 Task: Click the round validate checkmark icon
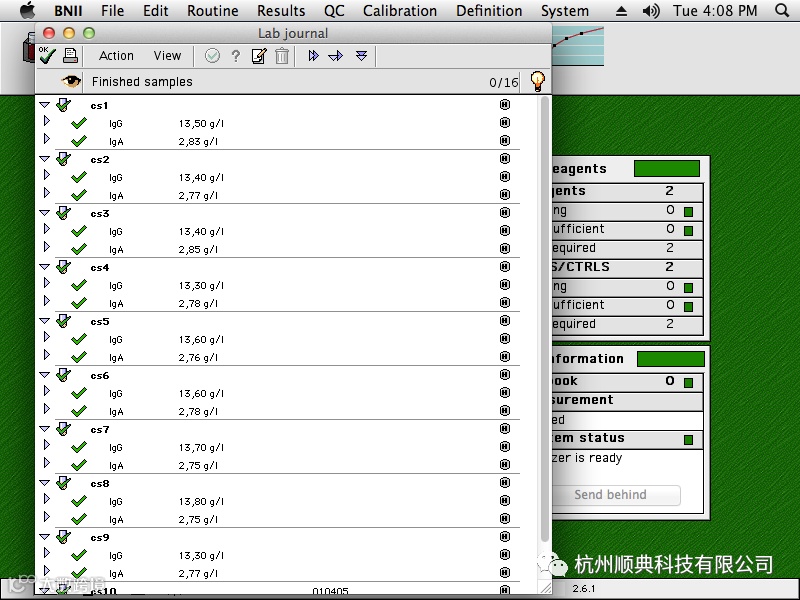(x=212, y=56)
